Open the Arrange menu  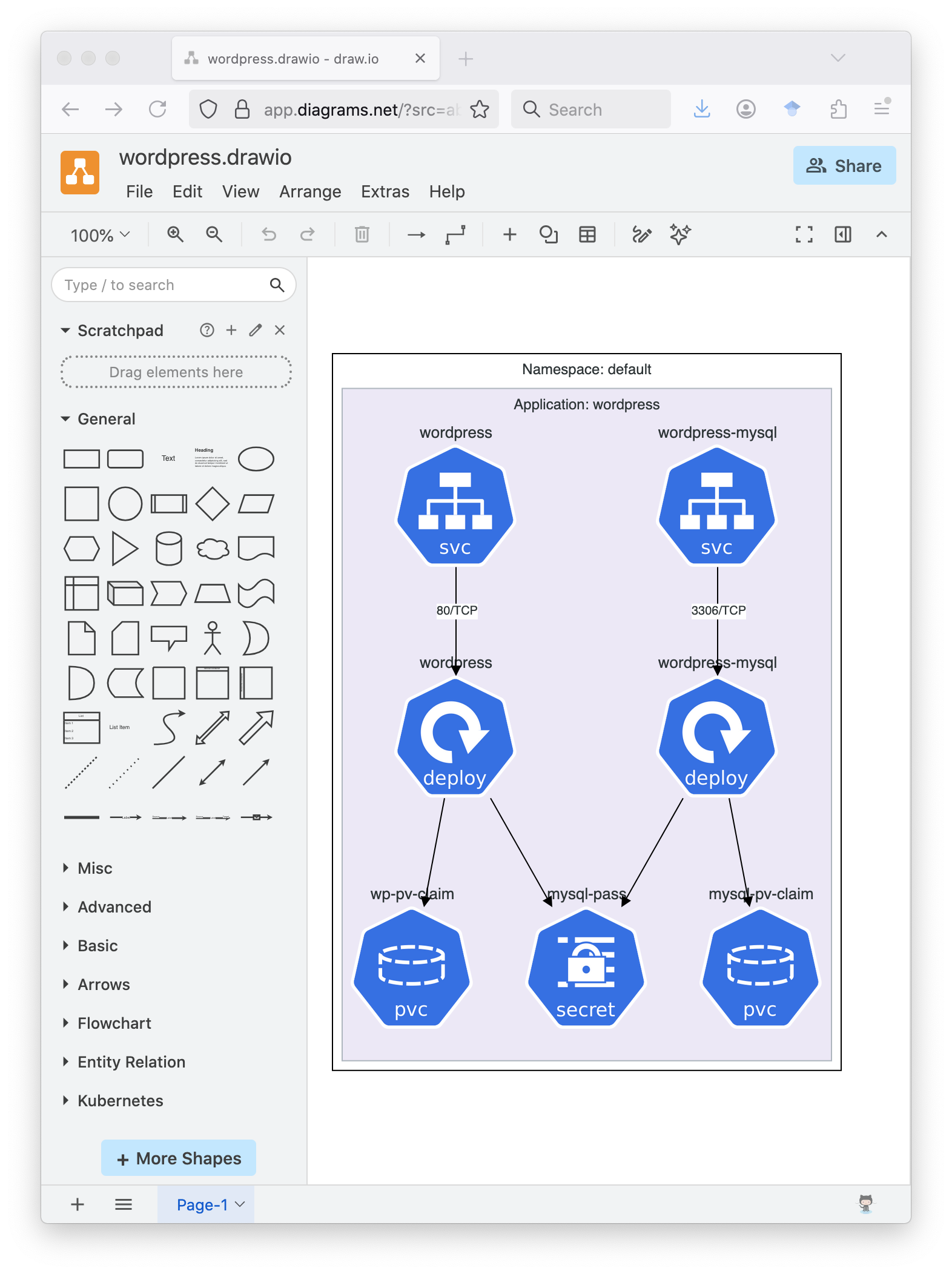tap(310, 191)
